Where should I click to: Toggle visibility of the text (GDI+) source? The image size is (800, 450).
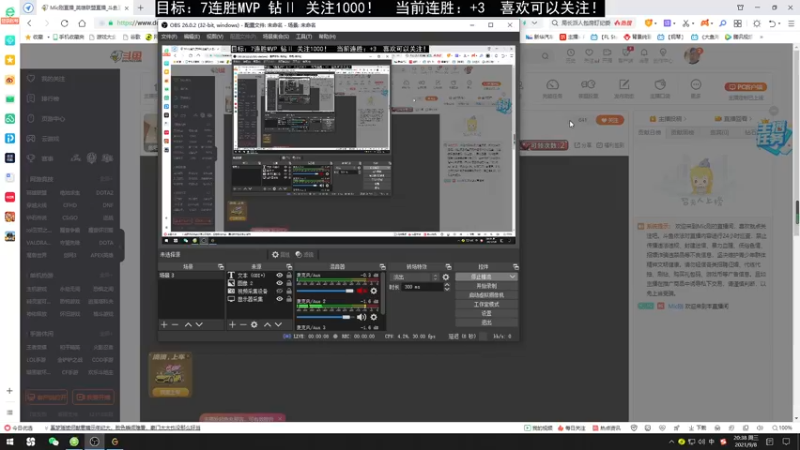tap(279, 275)
